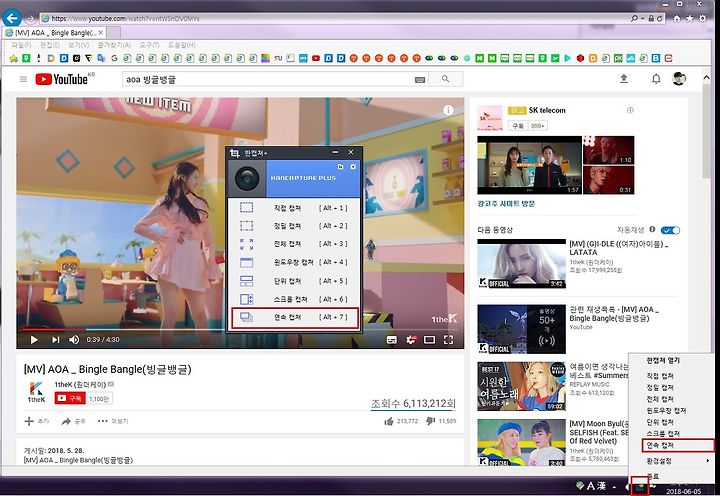Screen dimensions: 720x496
Task: Click the video info card icon
Action: tap(448, 110)
